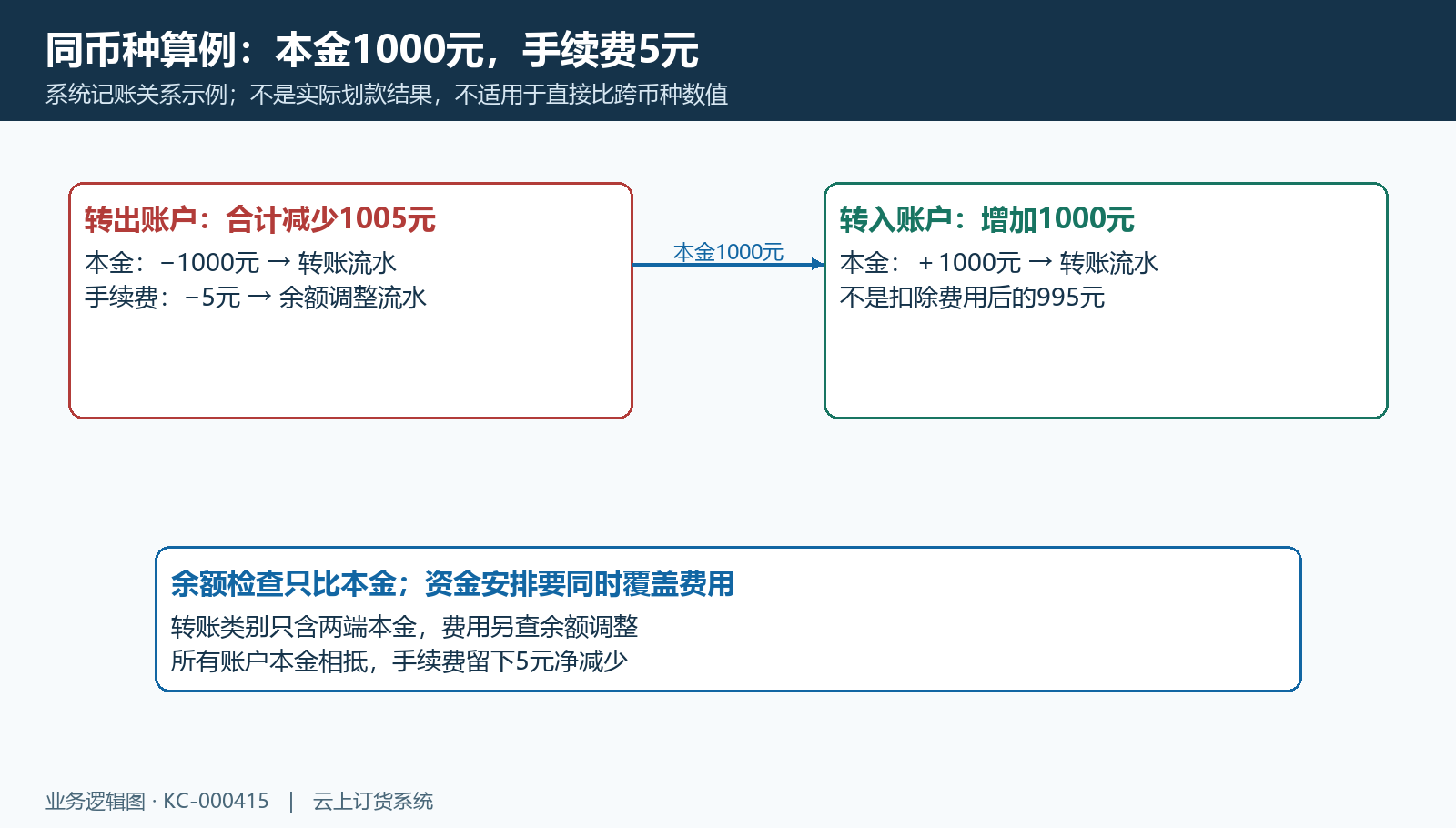Select the subtitle starting with 系统记账关系示例
The height and width of the screenshot is (828, 1456).
point(387,95)
